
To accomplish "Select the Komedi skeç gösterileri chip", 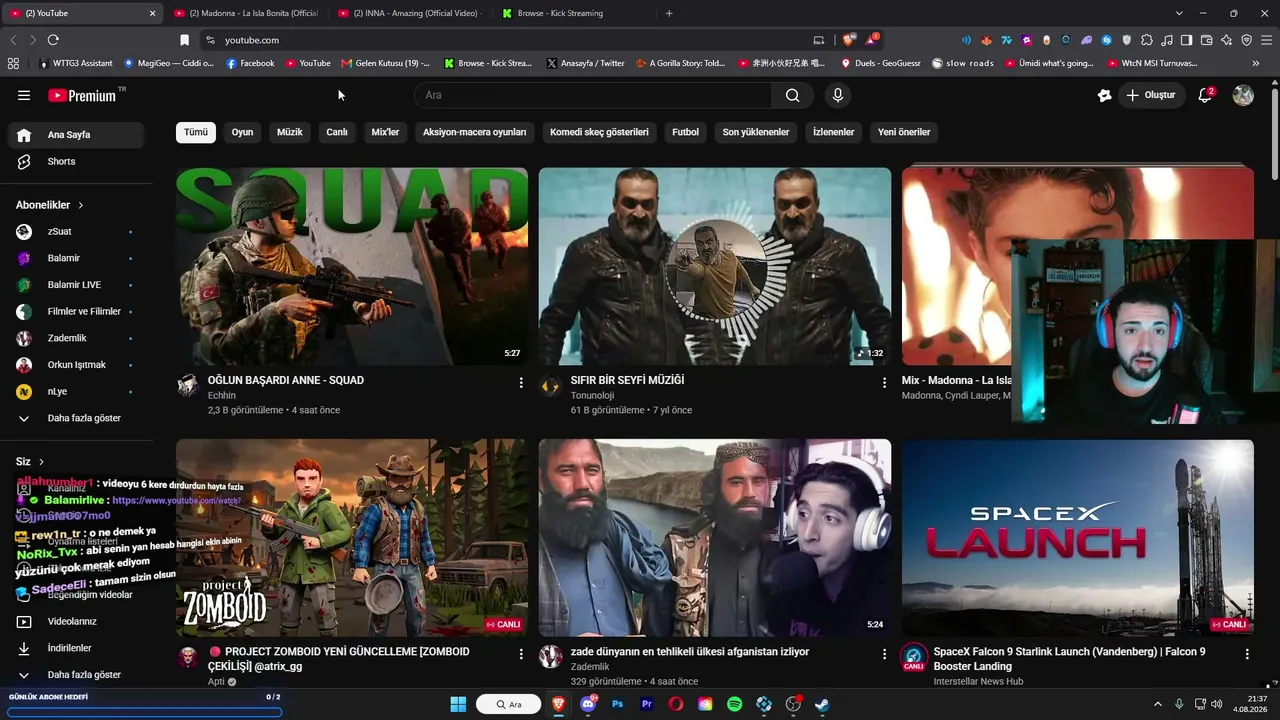I will pos(599,132).
